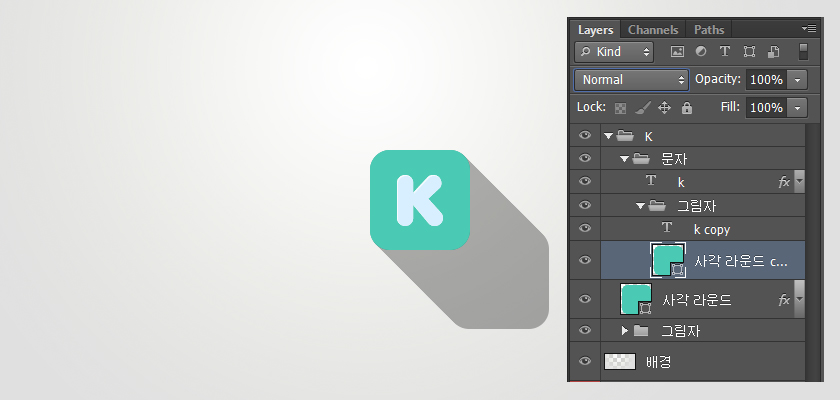Click the fx icon on the k text layer
This screenshot has width=840, height=400.
(x=784, y=182)
